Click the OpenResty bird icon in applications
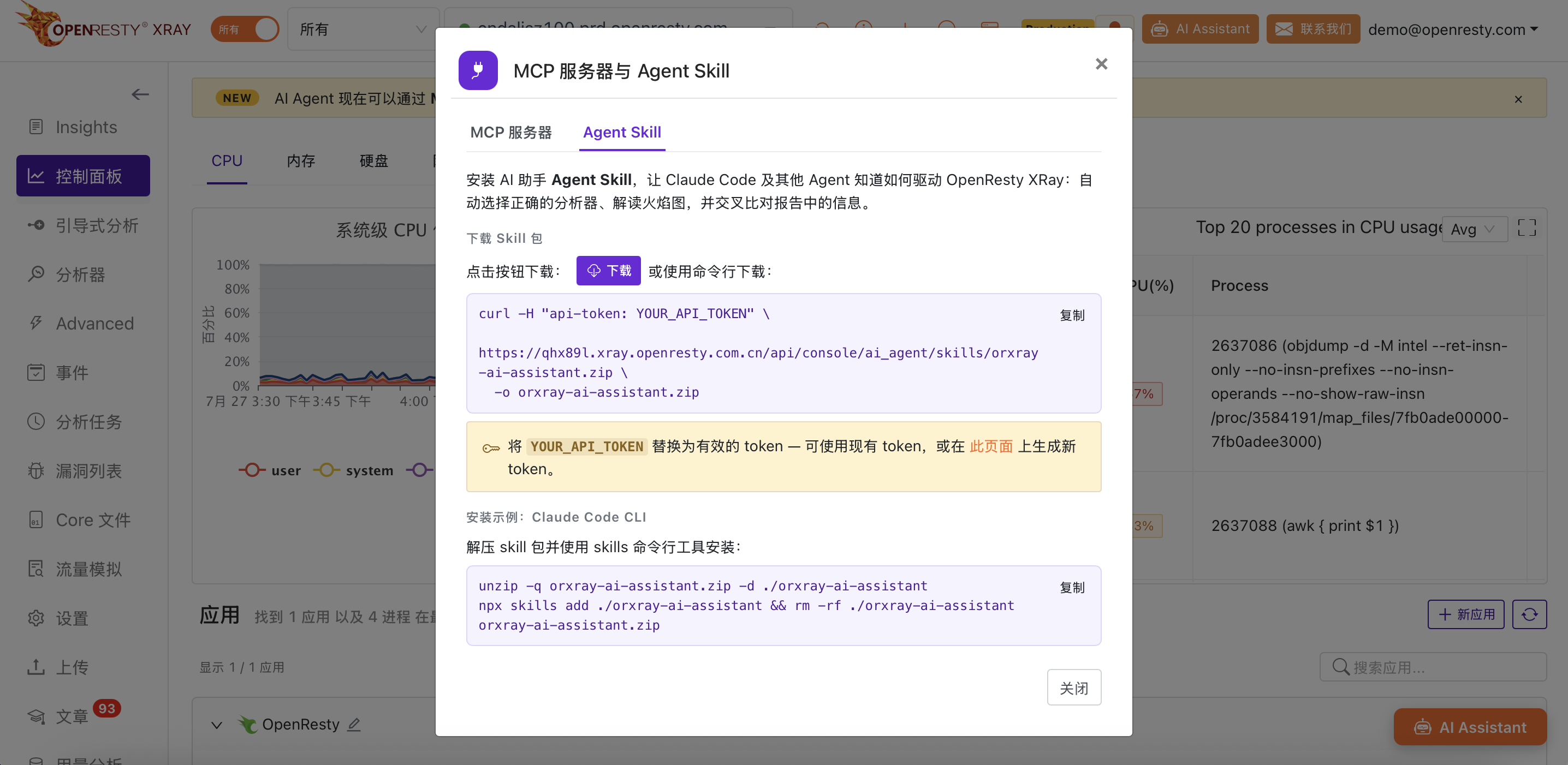Image resolution: width=1568 pixels, height=765 pixels. point(247,724)
